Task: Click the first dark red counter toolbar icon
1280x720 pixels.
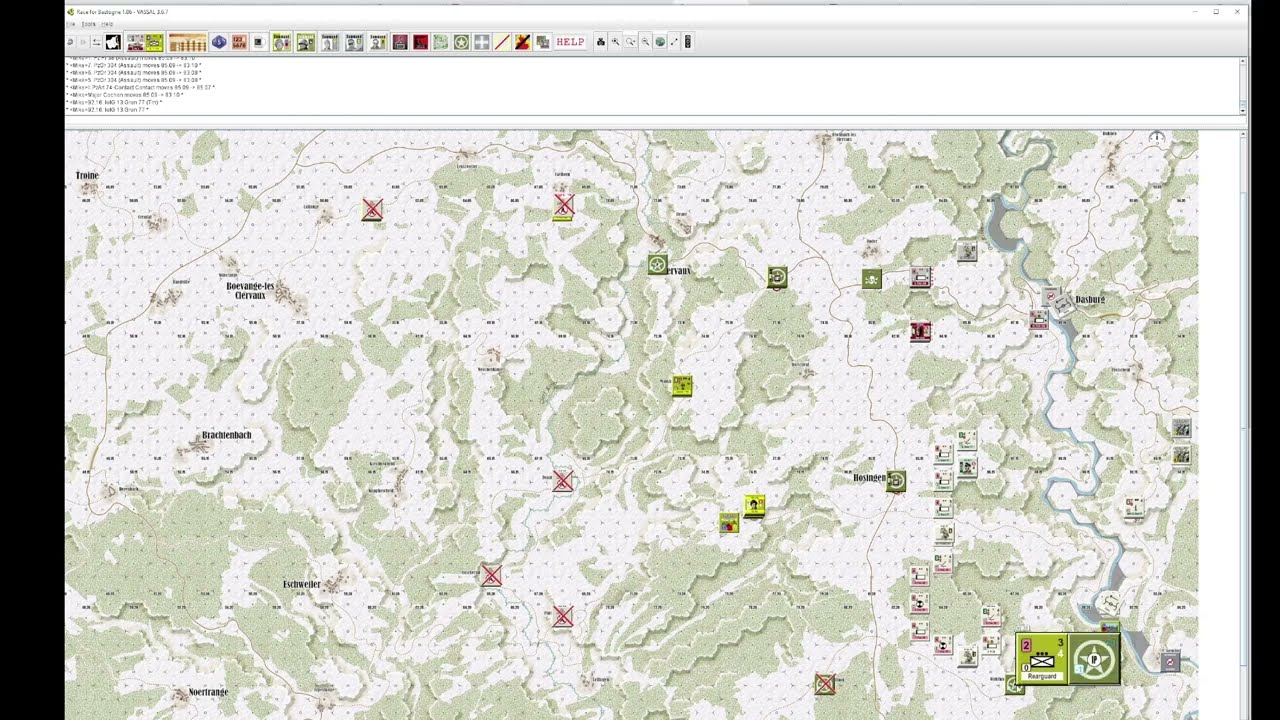Action: click(400, 42)
